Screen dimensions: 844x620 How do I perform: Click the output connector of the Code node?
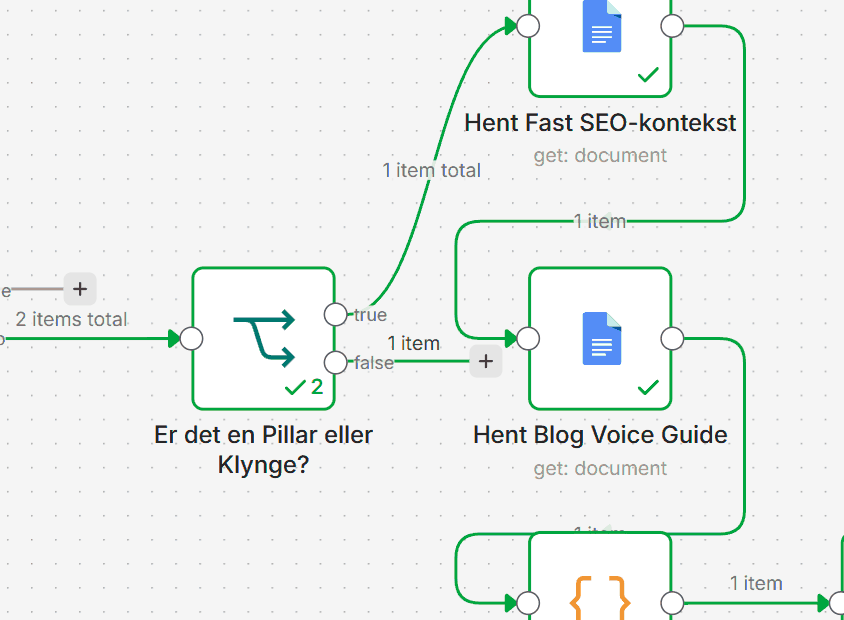[672, 603]
